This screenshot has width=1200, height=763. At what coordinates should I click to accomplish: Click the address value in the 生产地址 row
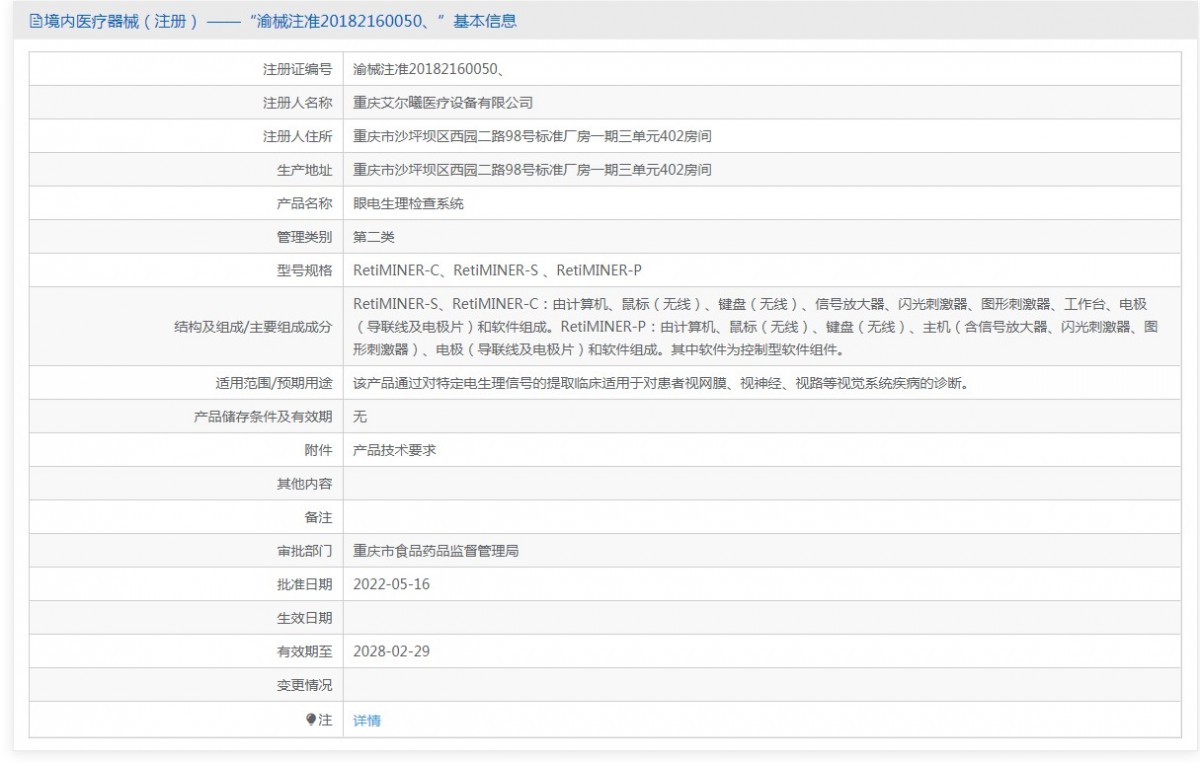coord(532,170)
